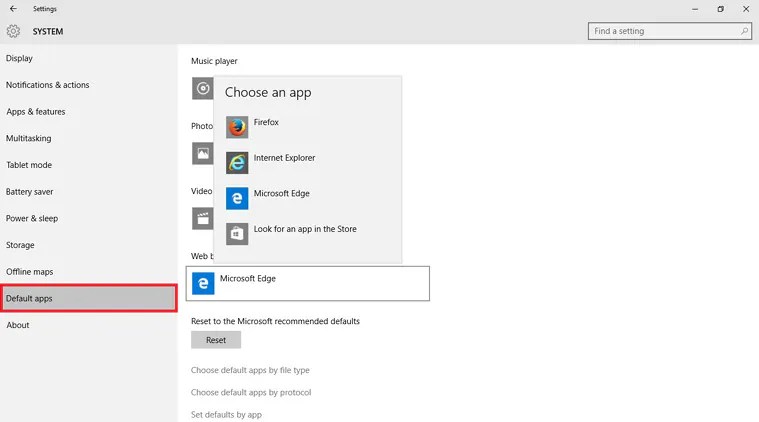The image size is (759, 422).
Task: Open Power & sleep settings
Action: pos(32,218)
